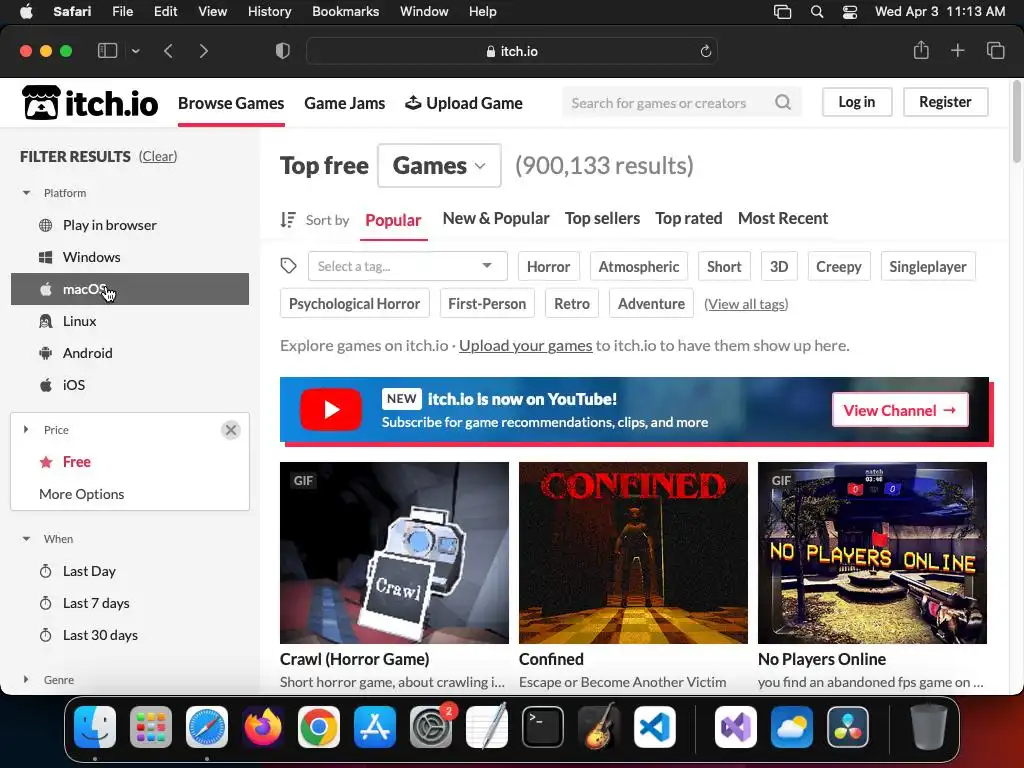Sort by Top rated

pos(688,219)
